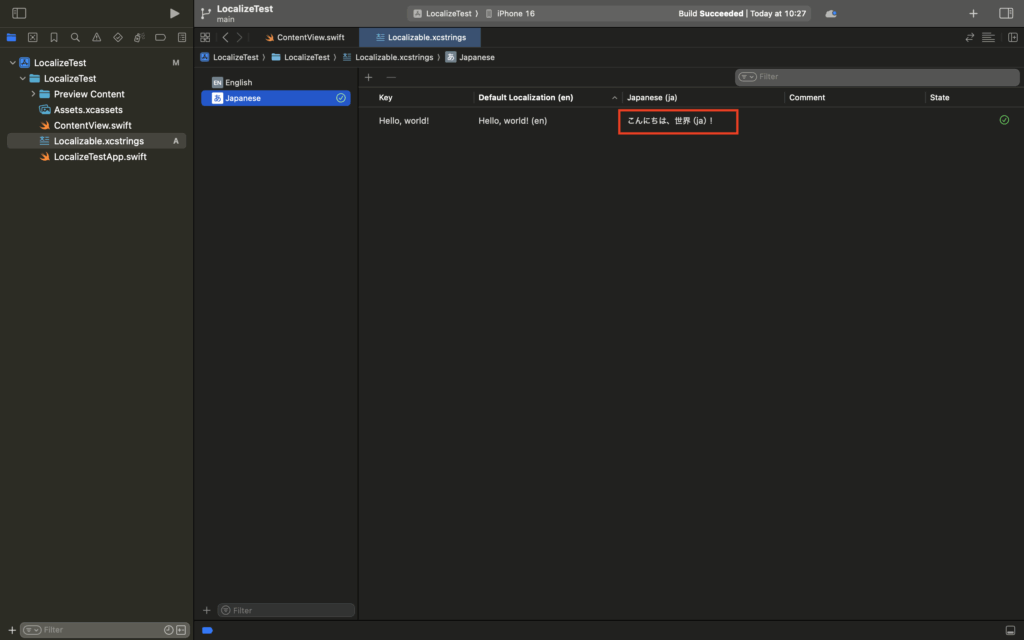Add a file with navigator plus button
The height and width of the screenshot is (640, 1024).
coord(12,630)
